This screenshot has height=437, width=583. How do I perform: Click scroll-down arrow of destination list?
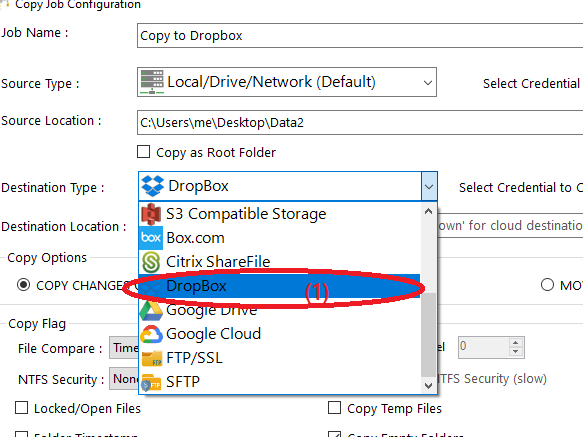click(428, 385)
